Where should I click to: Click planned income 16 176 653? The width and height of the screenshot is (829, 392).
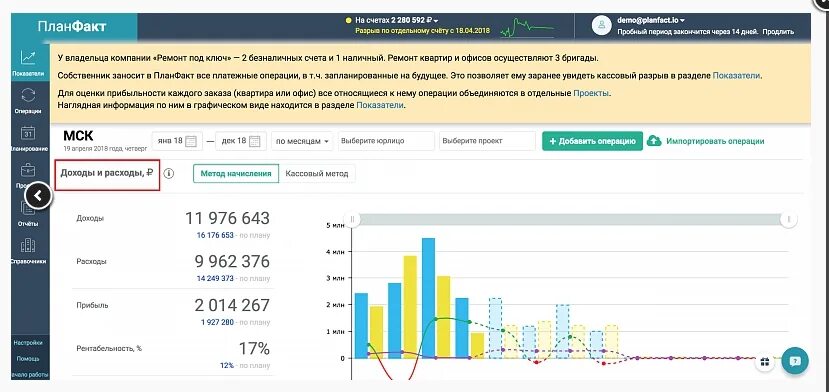[215, 235]
